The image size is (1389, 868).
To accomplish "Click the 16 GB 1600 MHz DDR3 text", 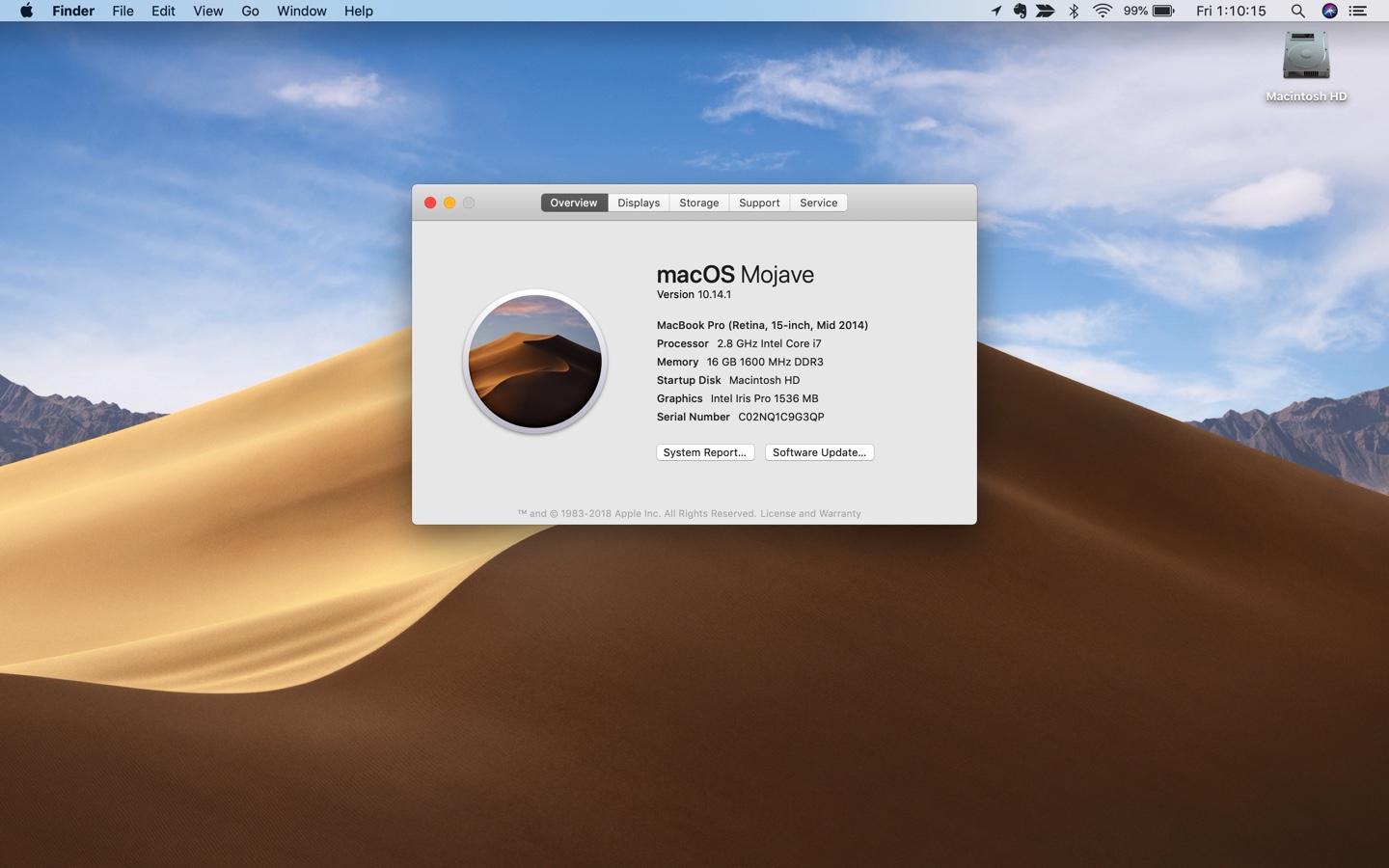I will (x=765, y=362).
